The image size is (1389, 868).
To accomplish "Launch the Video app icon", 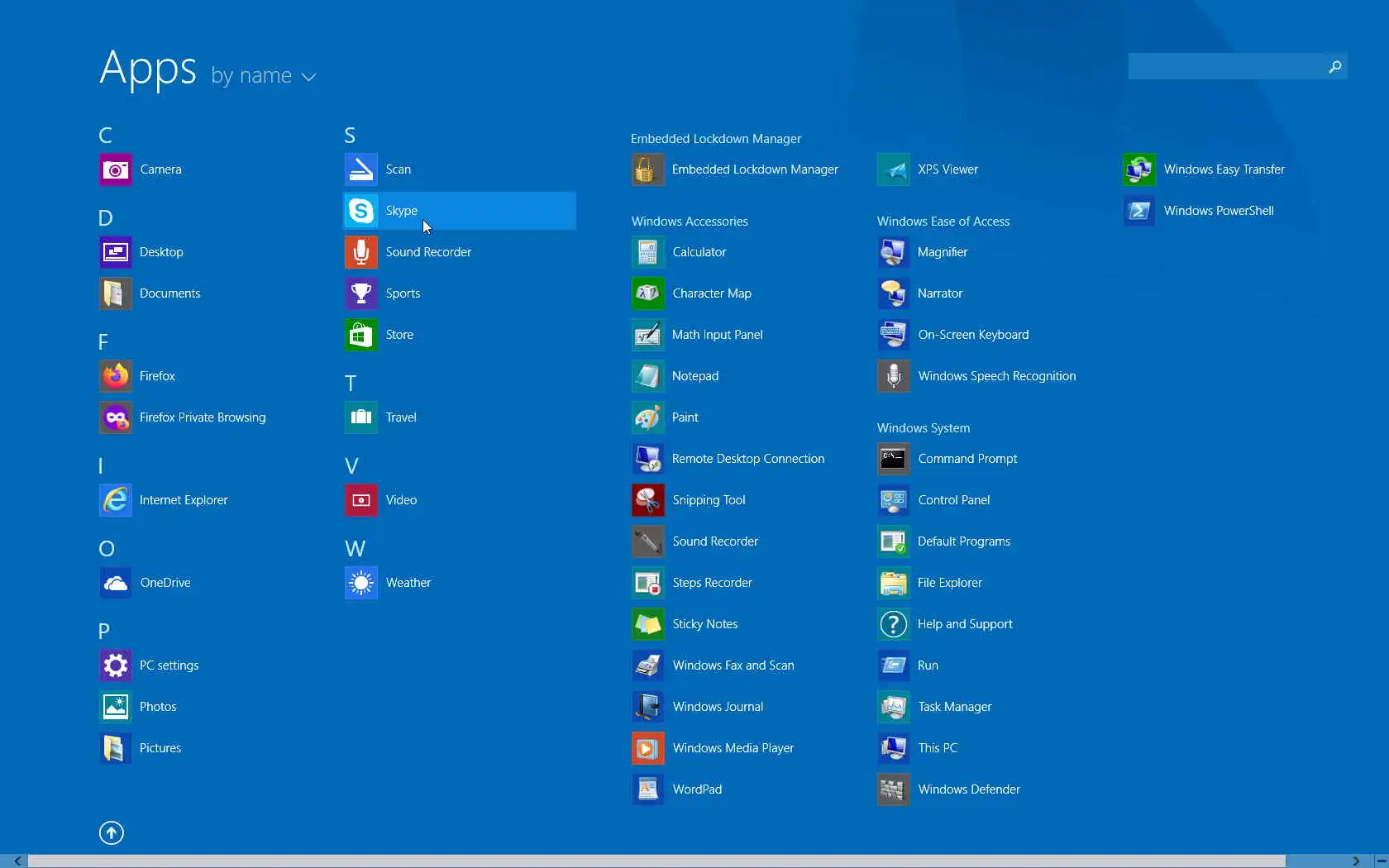I will pyautogui.click(x=361, y=500).
